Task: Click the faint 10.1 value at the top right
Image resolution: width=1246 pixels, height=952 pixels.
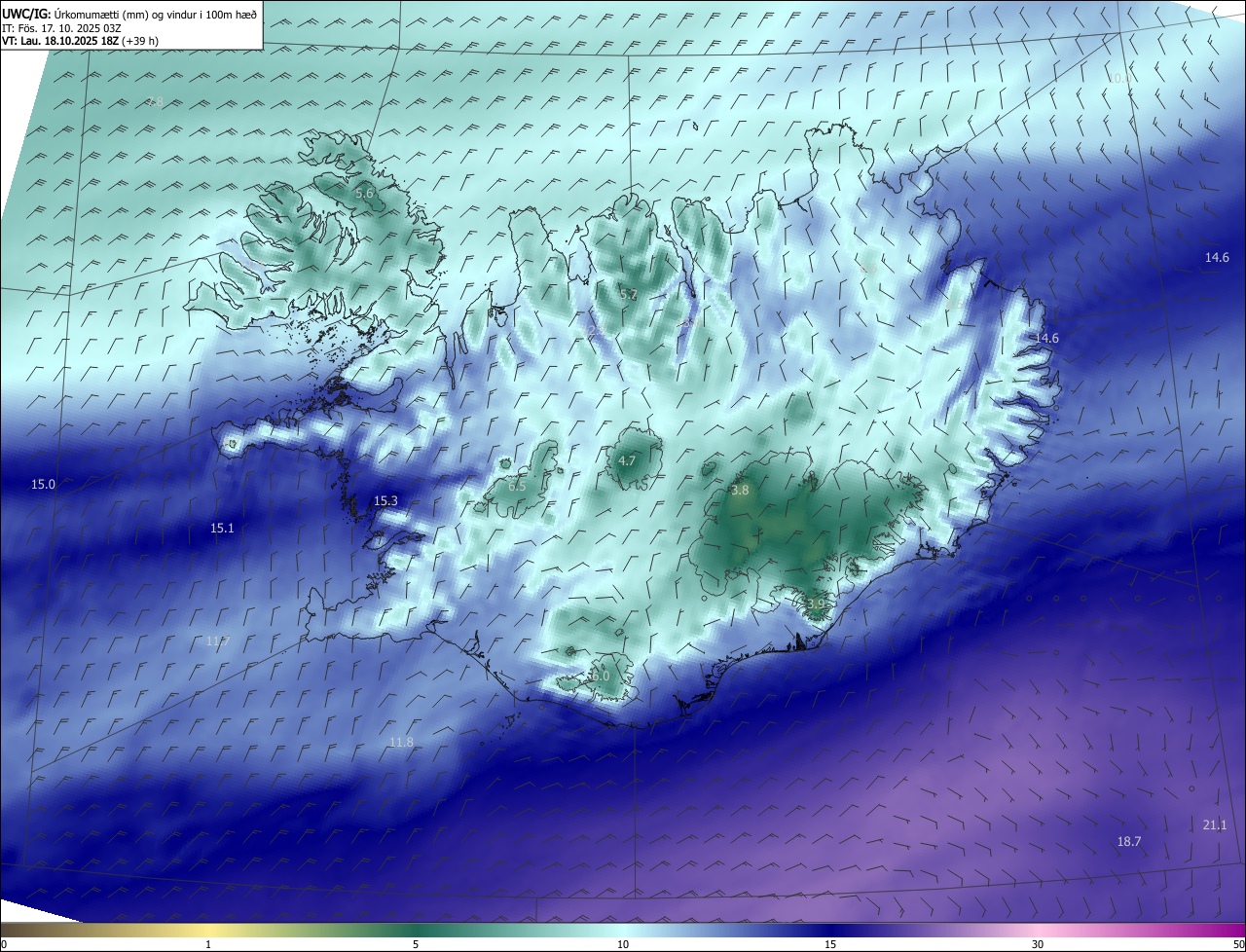Action: (1119, 78)
